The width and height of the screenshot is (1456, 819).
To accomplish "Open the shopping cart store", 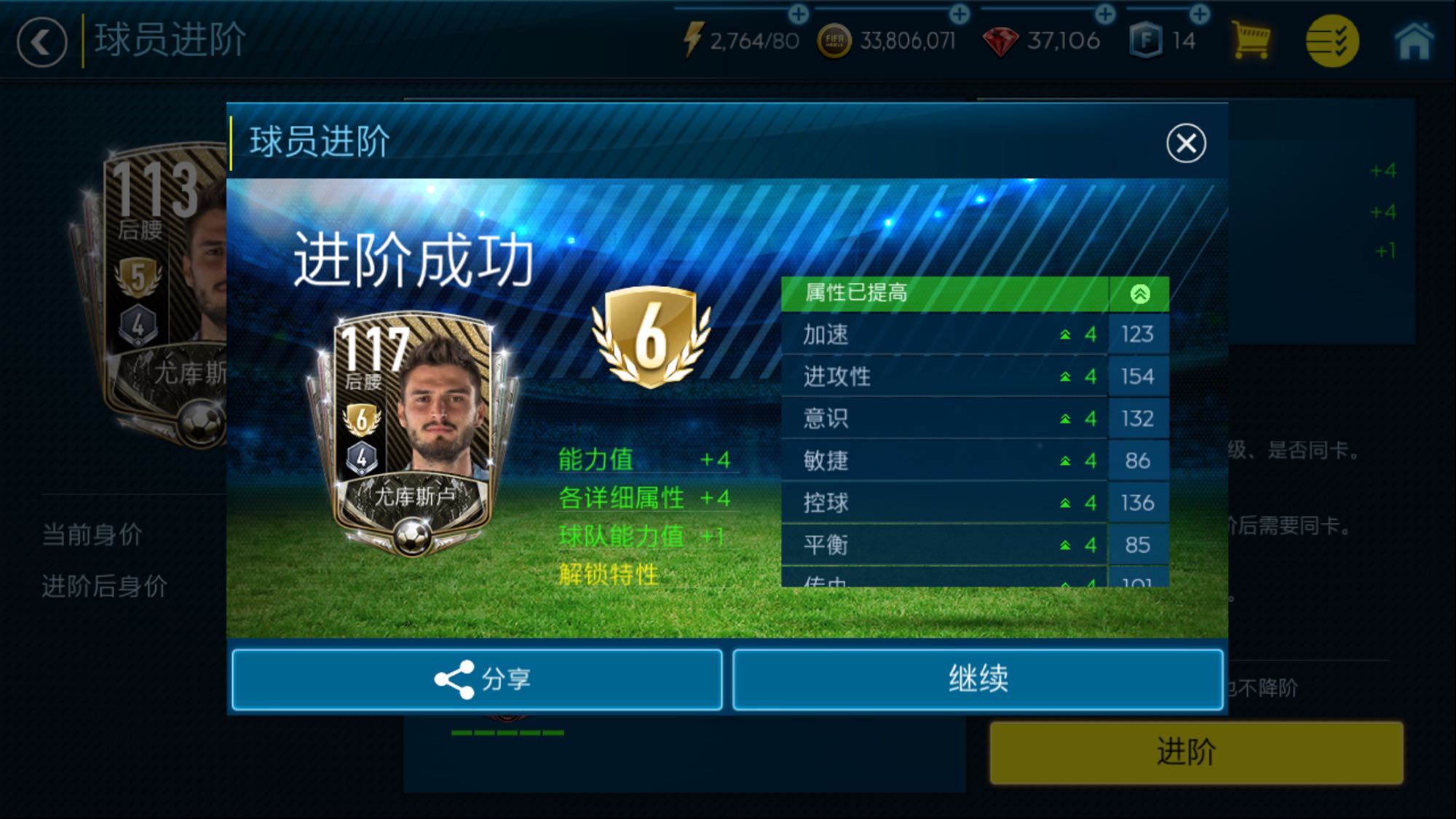I will pos(1251,40).
